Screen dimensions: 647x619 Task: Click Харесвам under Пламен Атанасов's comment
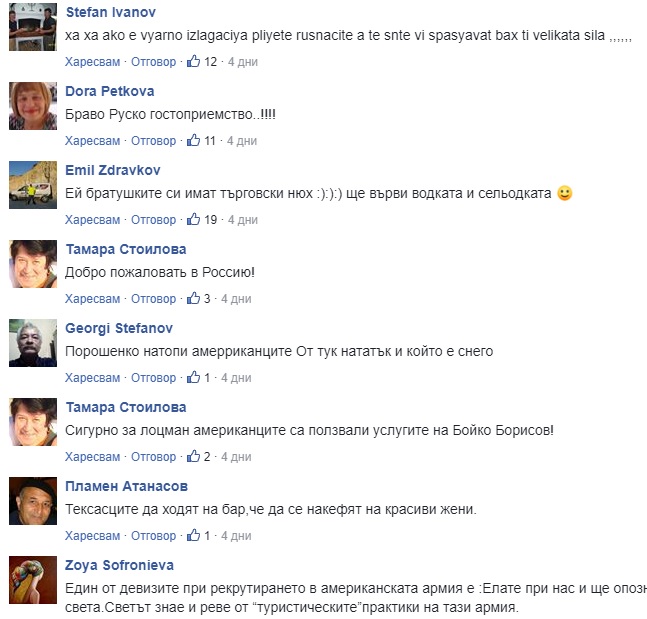92,536
